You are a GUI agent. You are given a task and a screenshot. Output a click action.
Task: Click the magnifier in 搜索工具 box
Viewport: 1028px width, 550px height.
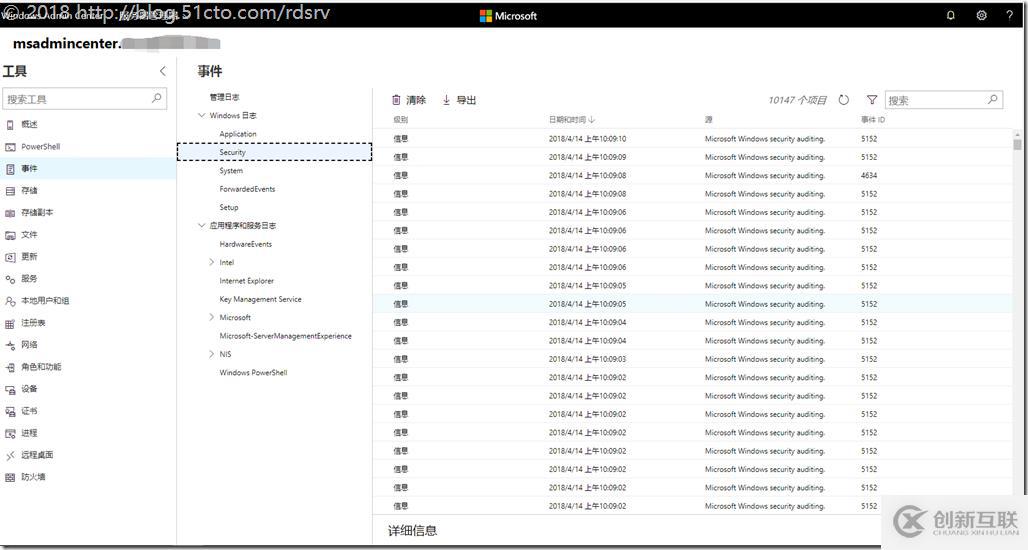(156, 98)
